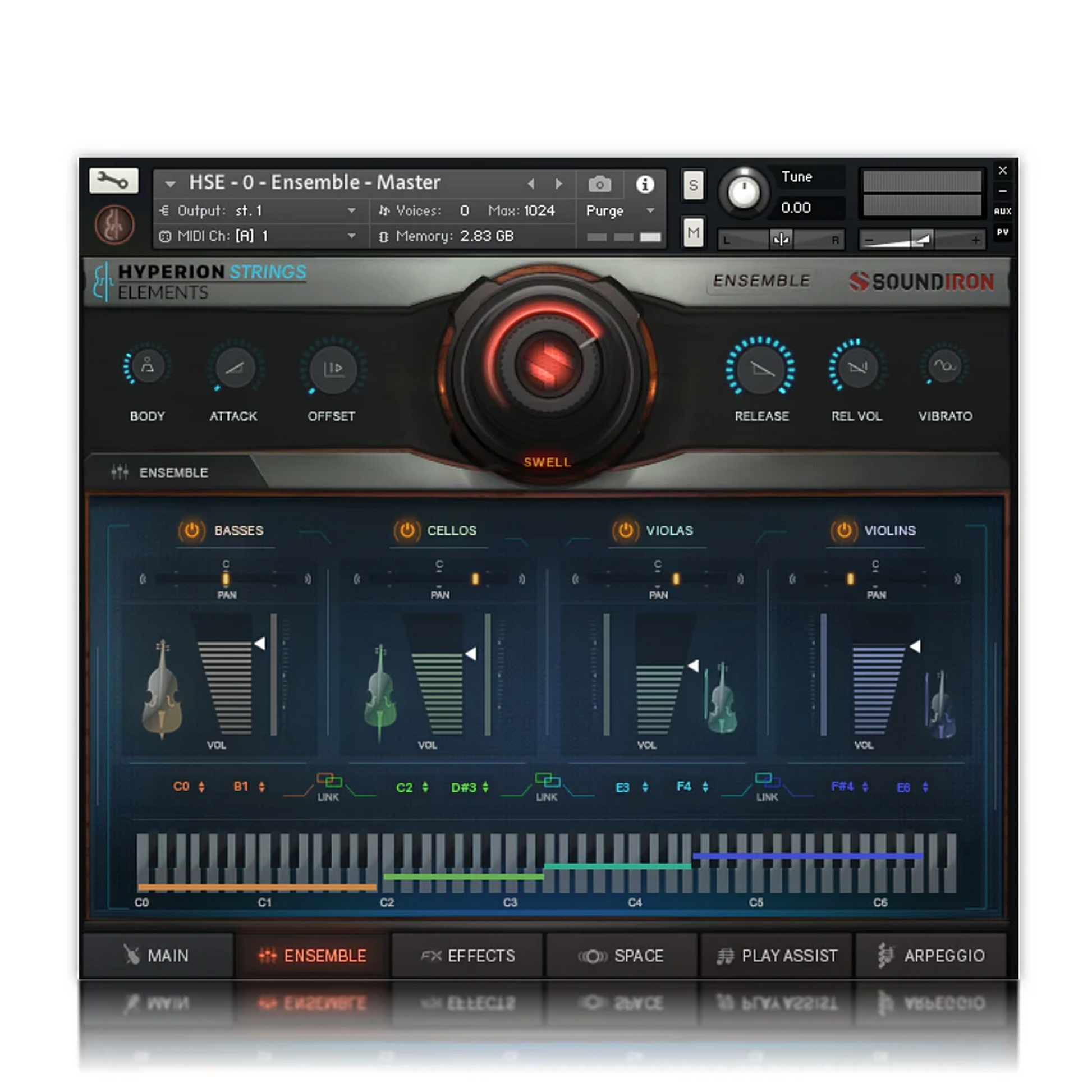Viewport: 1092px width, 1092px height.
Task: Adjust the Body knob
Action: 147,367
